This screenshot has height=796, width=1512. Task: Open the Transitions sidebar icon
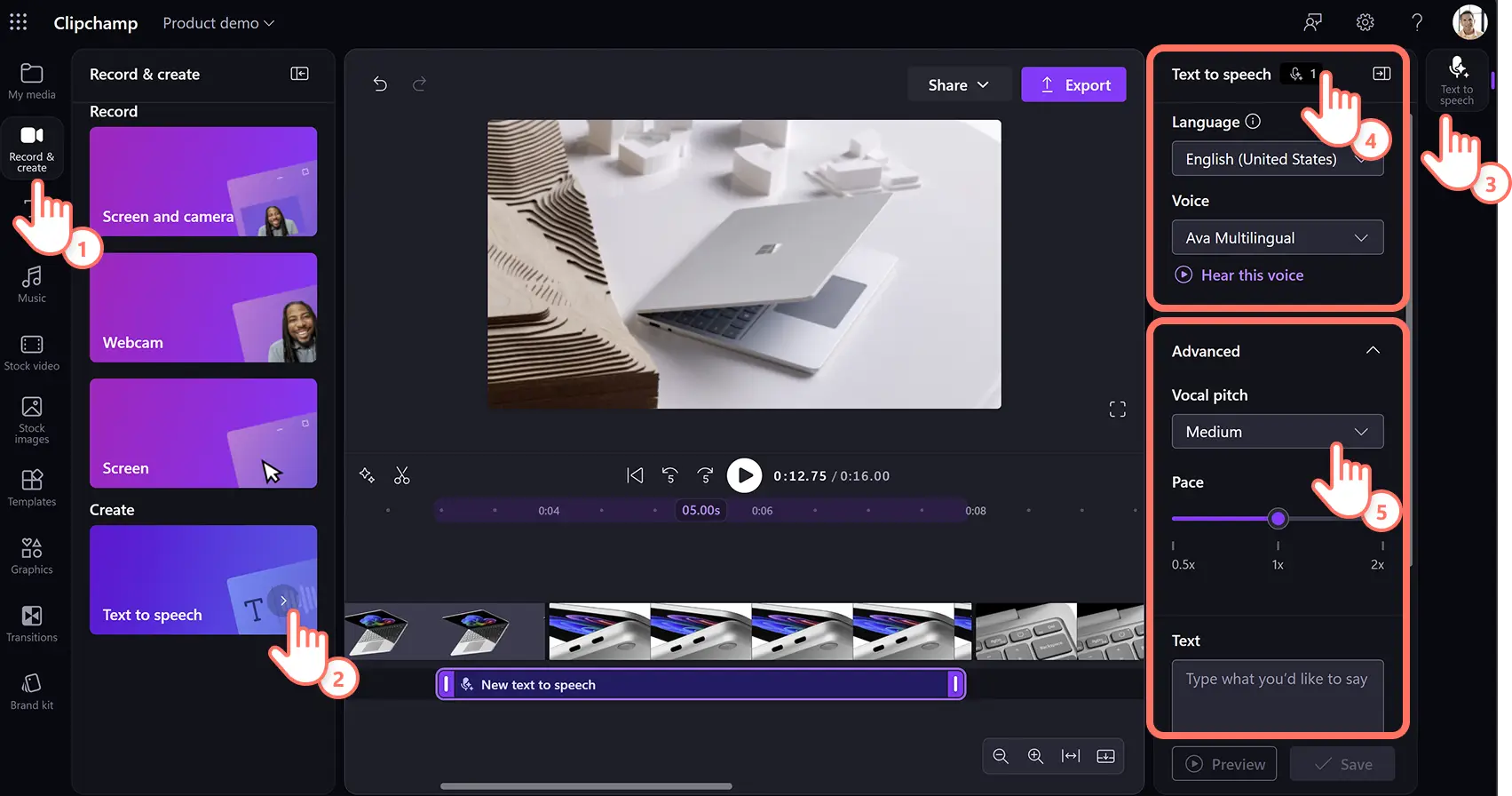32,624
